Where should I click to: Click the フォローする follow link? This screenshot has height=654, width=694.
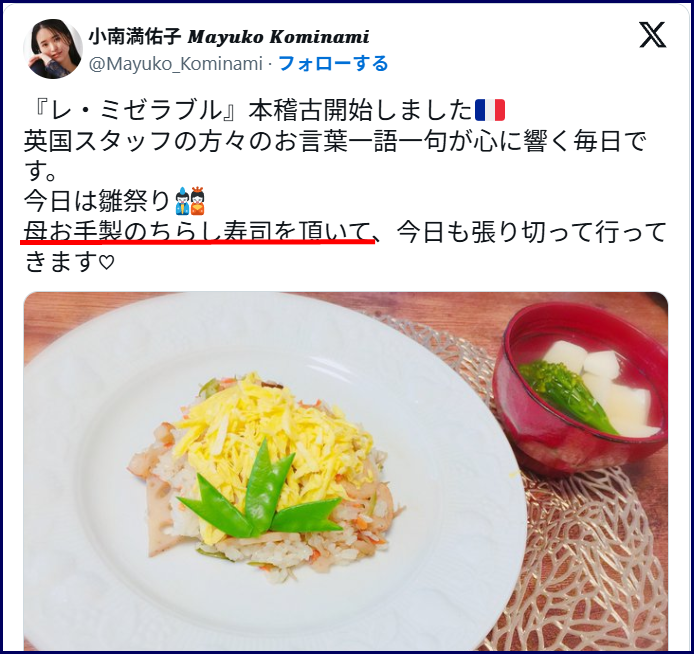[333, 64]
